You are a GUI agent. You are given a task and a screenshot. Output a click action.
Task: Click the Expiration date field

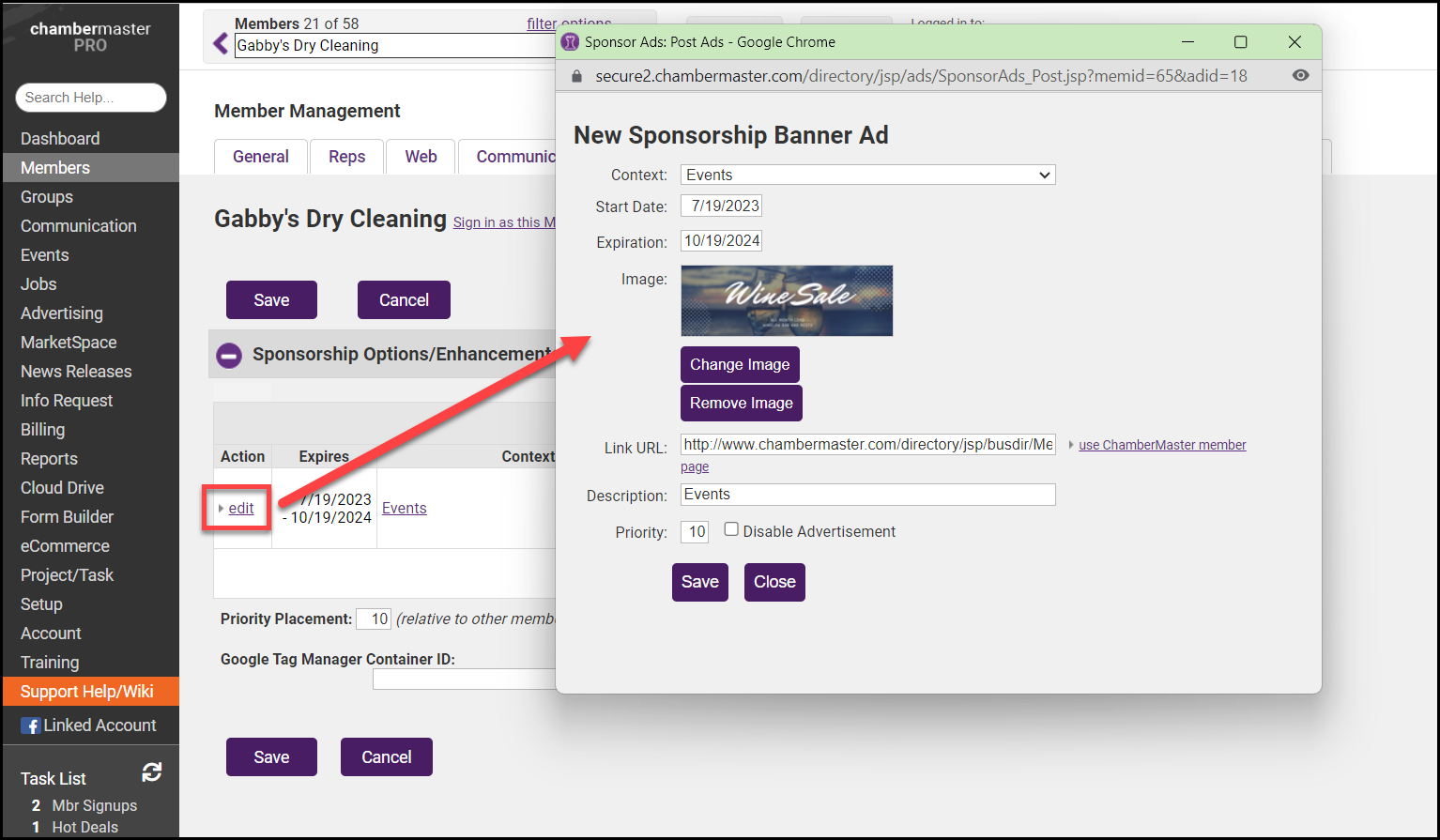(721, 241)
